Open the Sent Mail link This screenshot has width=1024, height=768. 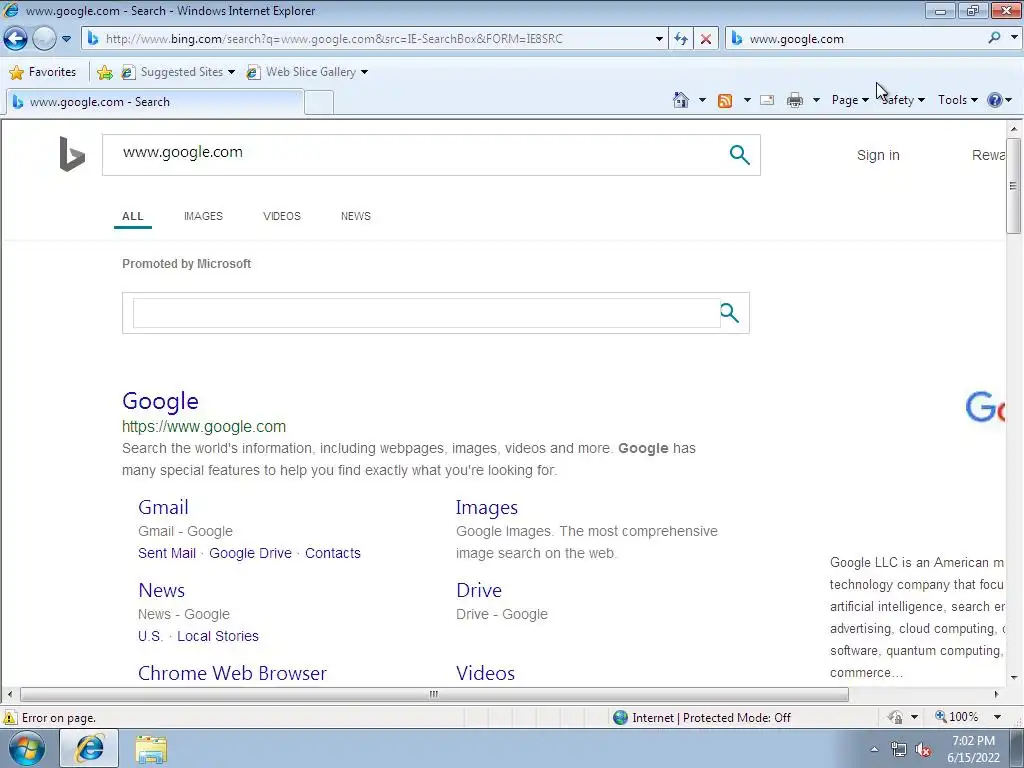click(167, 553)
